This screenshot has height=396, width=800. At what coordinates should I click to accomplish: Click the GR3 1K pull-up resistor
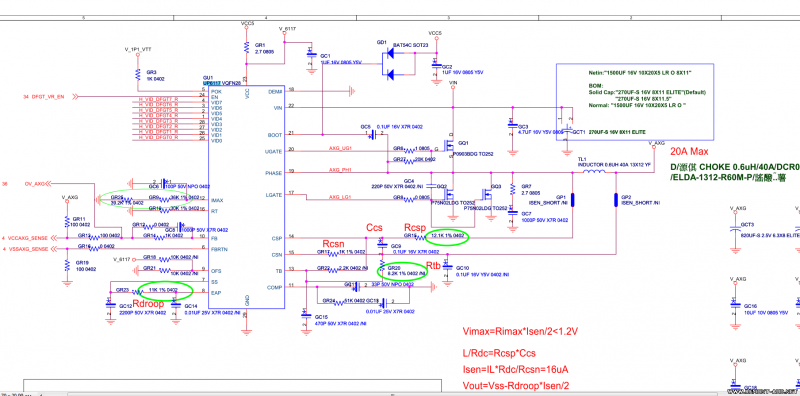(x=137, y=75)
